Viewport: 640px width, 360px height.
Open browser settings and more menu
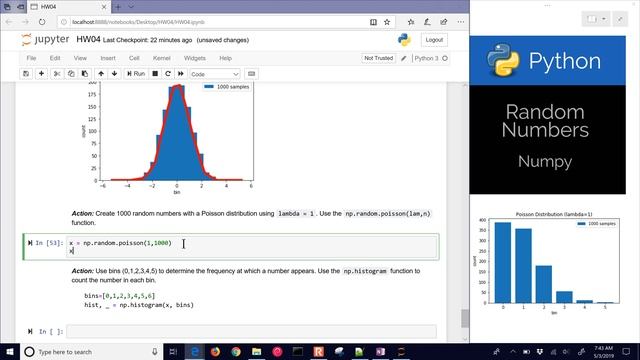pos(460,22)
